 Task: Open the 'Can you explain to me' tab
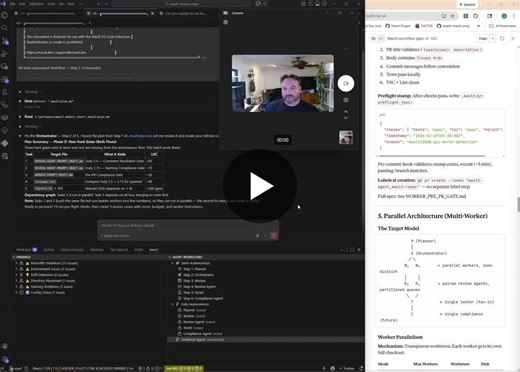coord(186,14)
